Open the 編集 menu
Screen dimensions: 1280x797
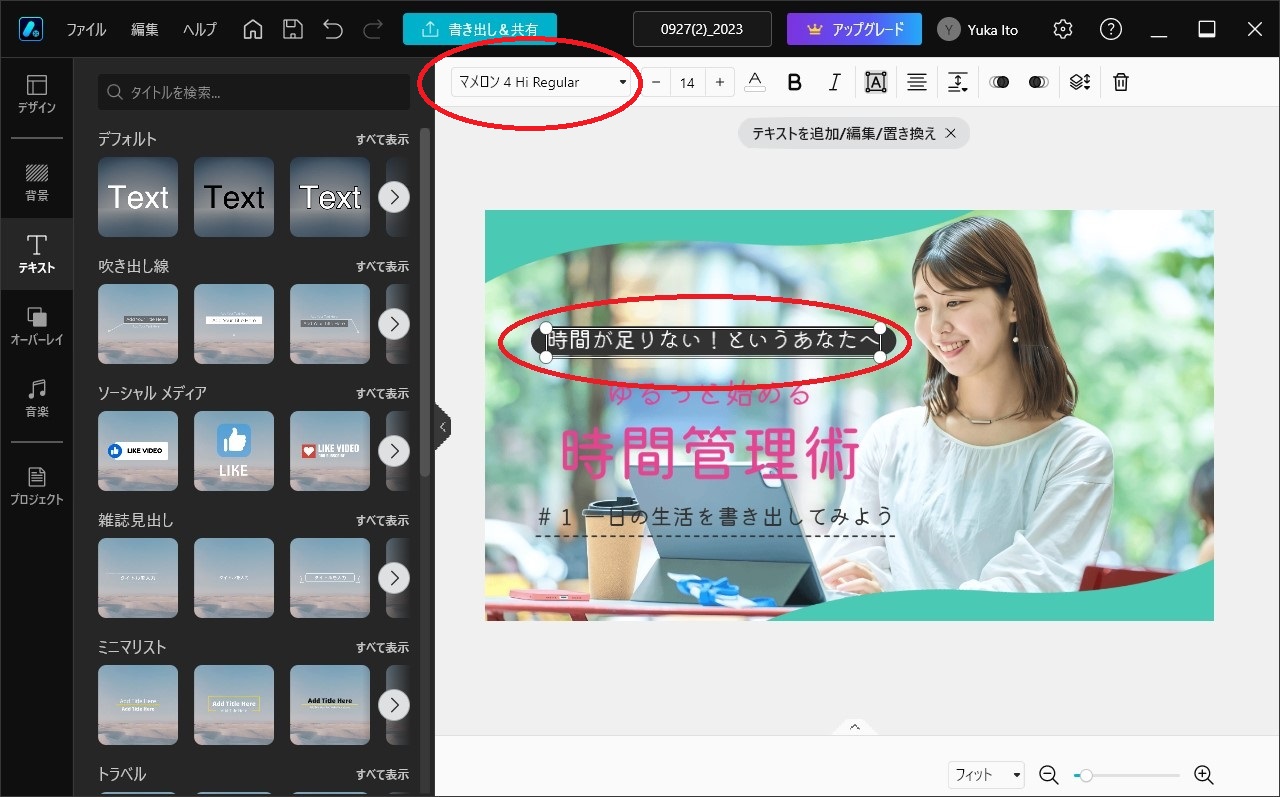[x=145, y=29]
